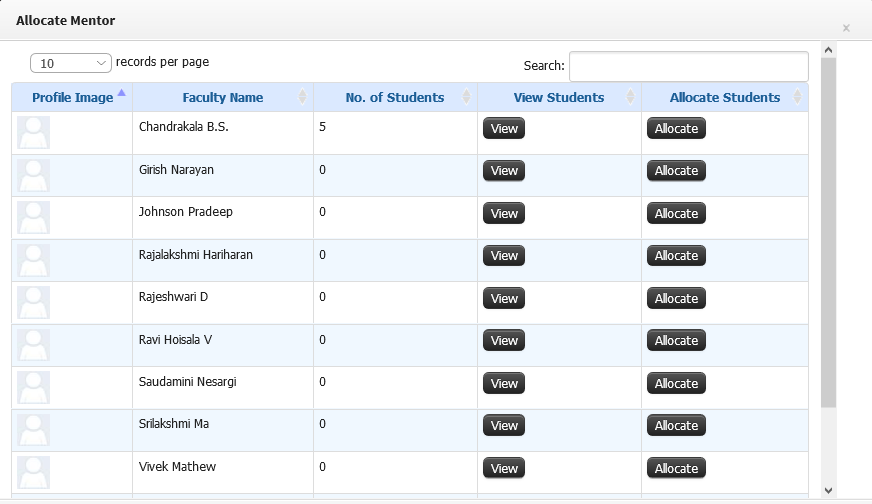
Task: Click Girish Narayan's profile avatar
Action: tap(33, 175)
